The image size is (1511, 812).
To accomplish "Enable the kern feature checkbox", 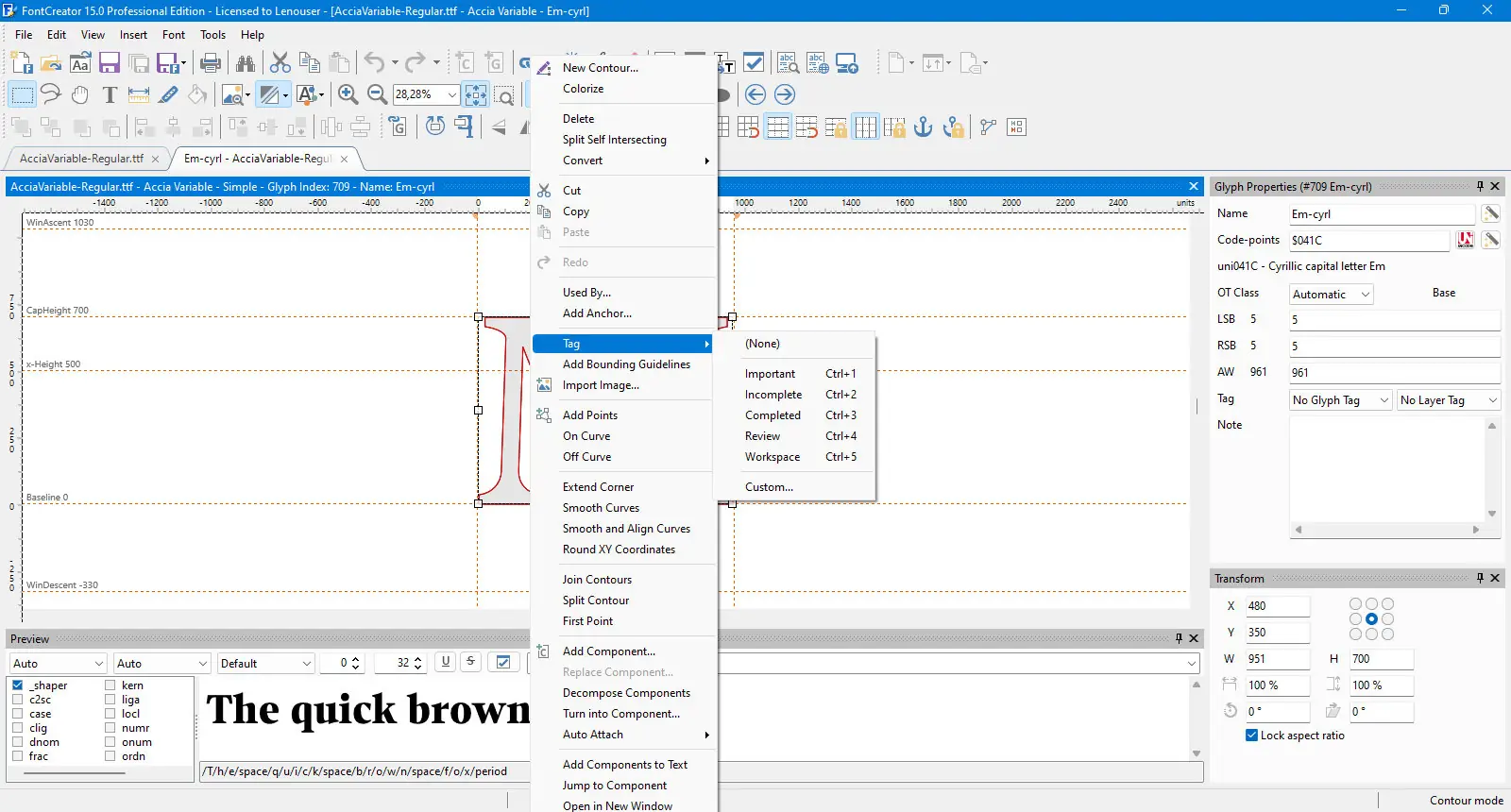I will (x=110, y=685).
